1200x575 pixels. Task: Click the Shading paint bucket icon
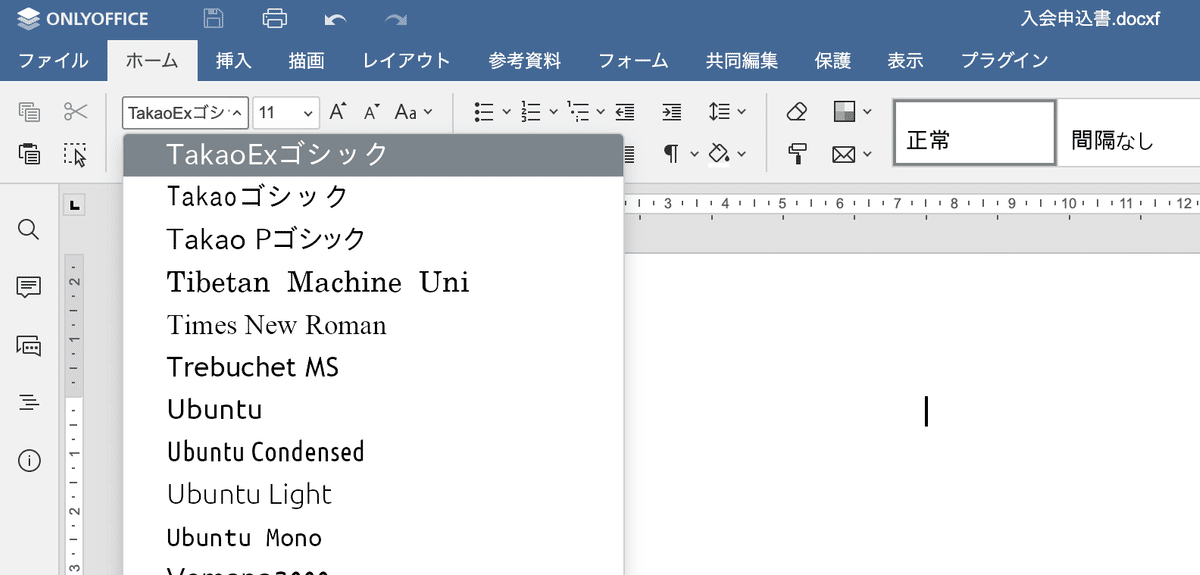[x=719, y=154]
